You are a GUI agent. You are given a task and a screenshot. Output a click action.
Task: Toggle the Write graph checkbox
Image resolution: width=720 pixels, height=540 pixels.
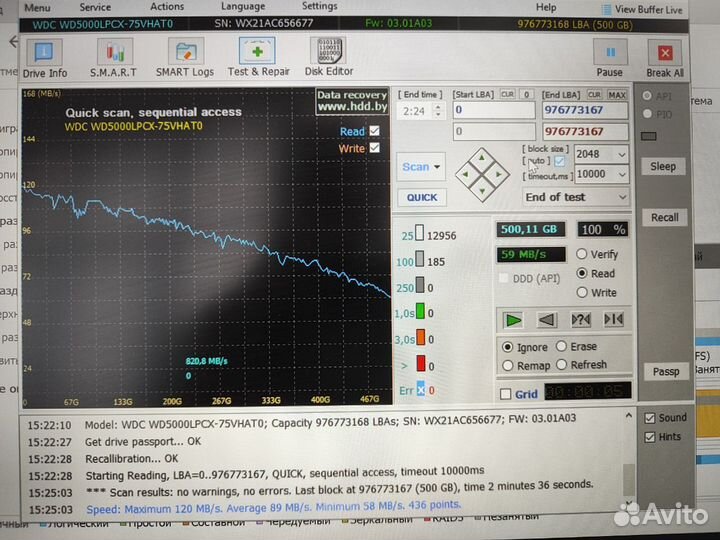375,148
